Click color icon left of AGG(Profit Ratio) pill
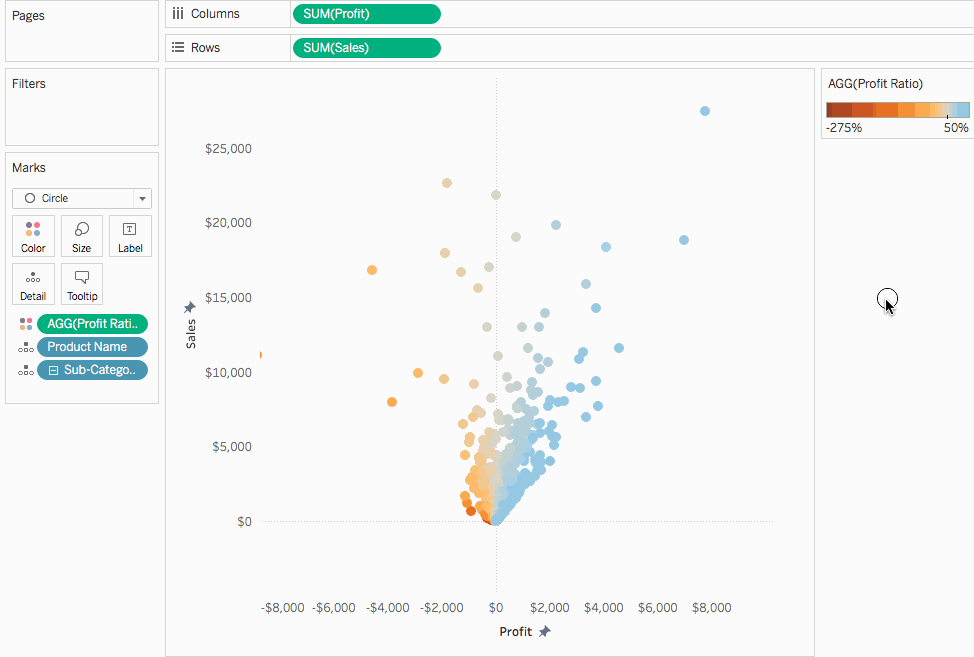Viewport: 974px width, 657px height. (x=25, y=324)
